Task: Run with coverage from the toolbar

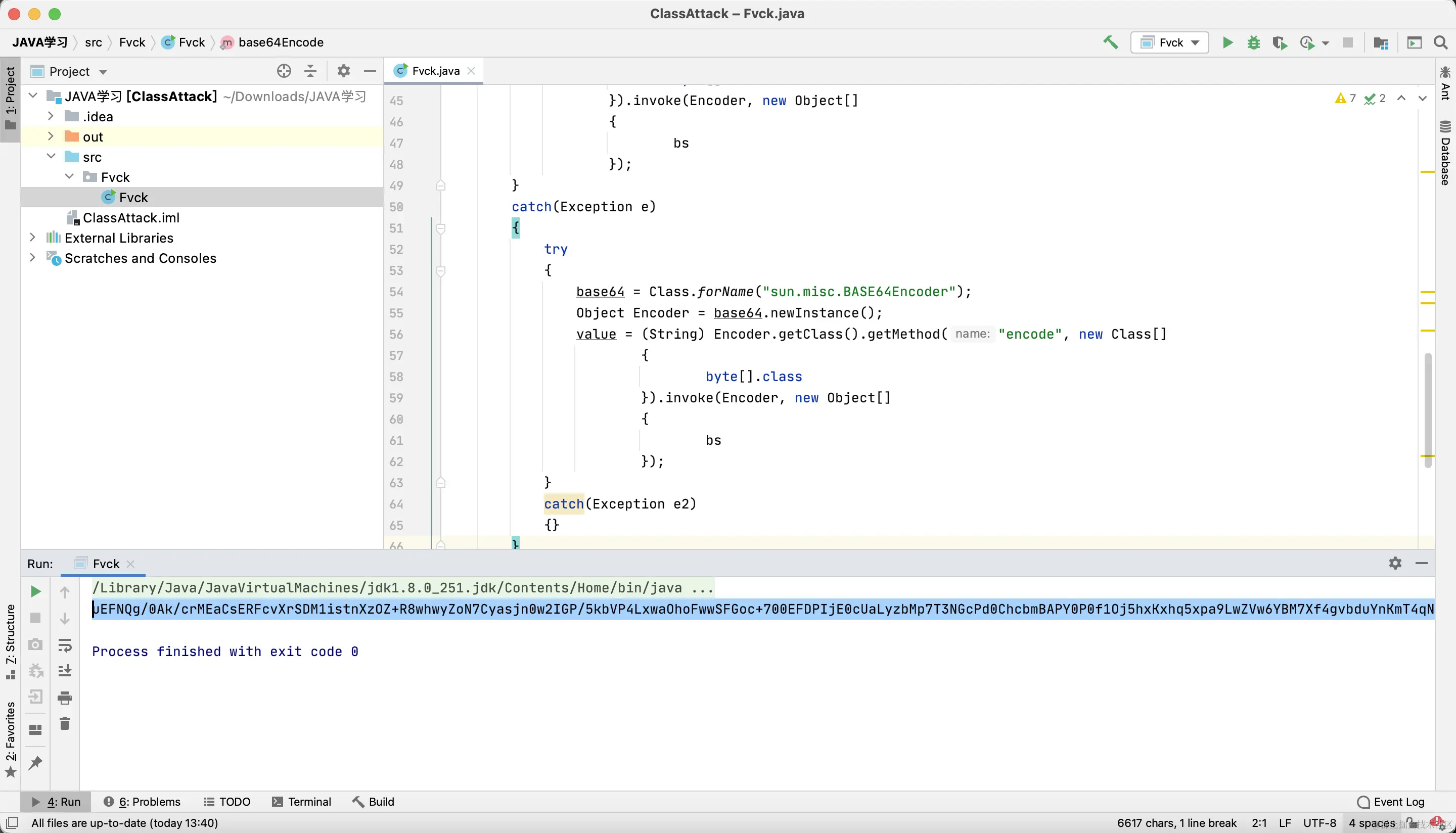Action: point(1280,42)
